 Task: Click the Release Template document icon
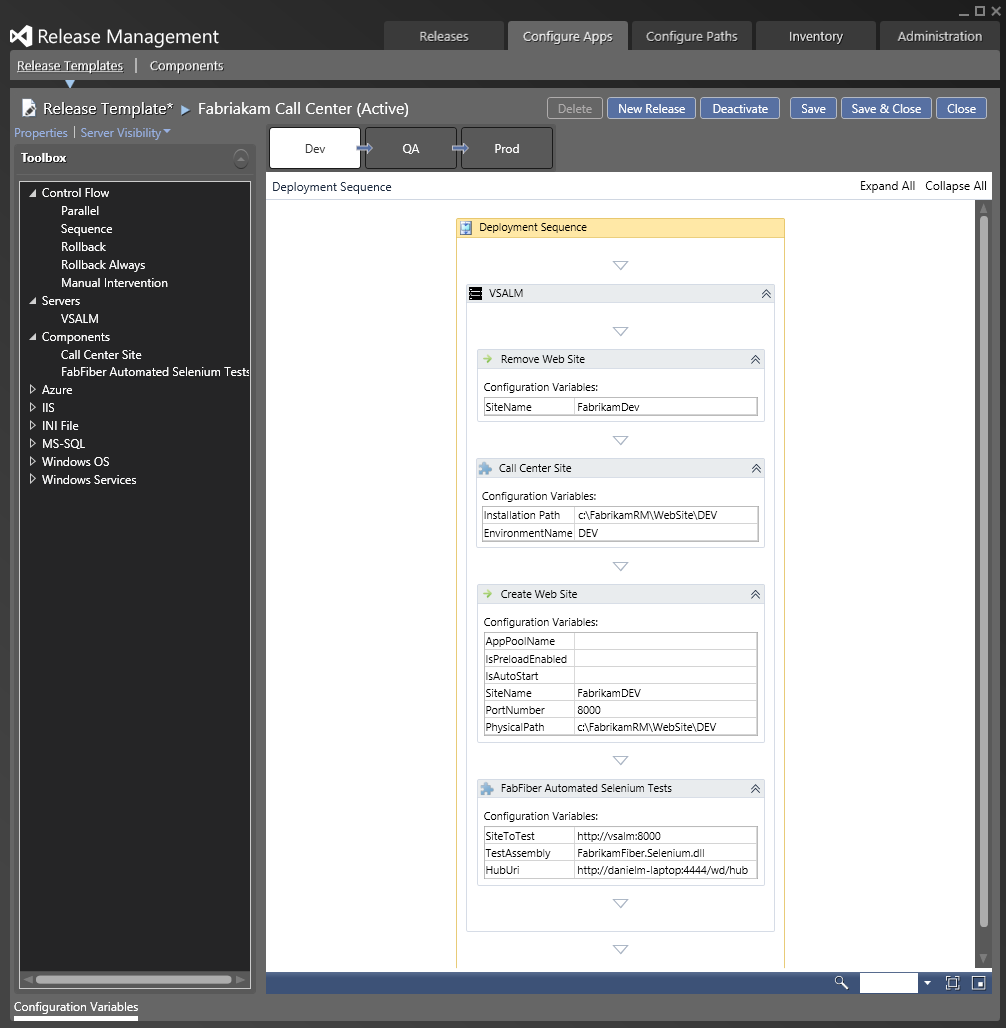tap(29, 108)
